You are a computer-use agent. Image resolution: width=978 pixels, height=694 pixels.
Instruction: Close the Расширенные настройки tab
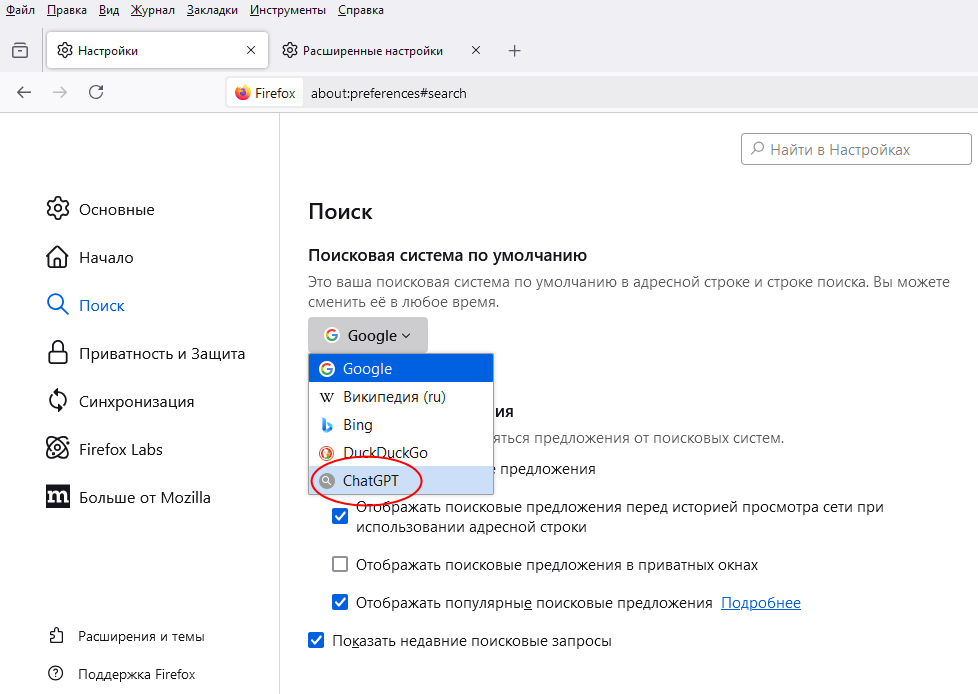(x=476, y=50)
